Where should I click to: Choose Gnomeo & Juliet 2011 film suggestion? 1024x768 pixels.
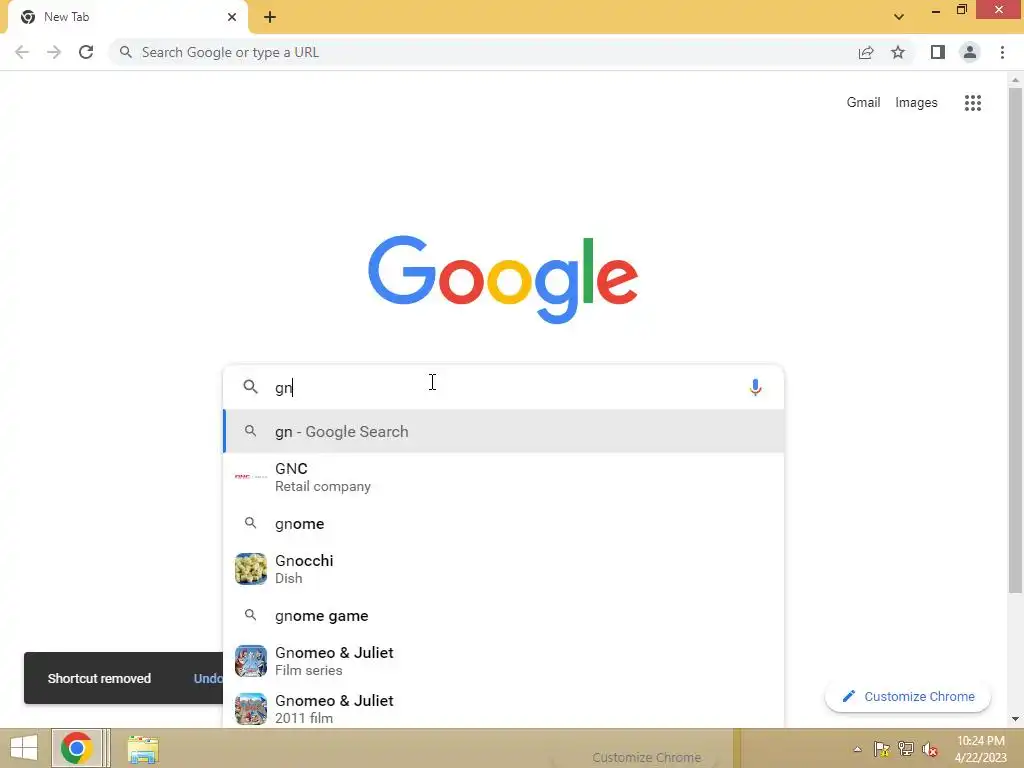coord(504,709)
